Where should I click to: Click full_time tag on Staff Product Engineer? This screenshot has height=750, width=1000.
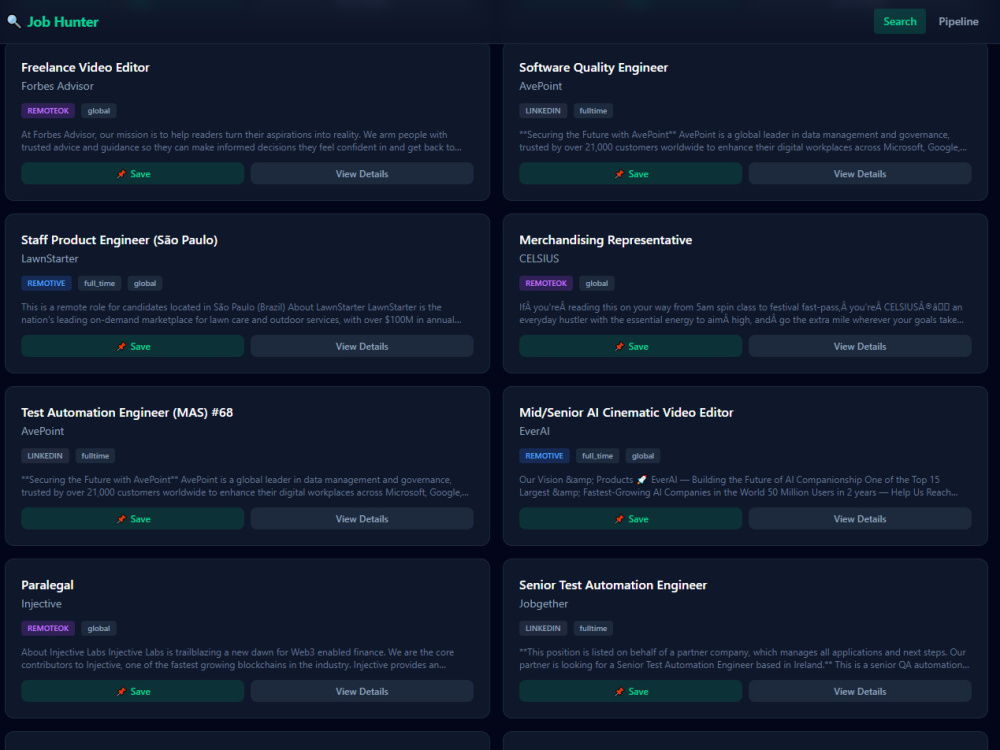[x=99, y=283]
